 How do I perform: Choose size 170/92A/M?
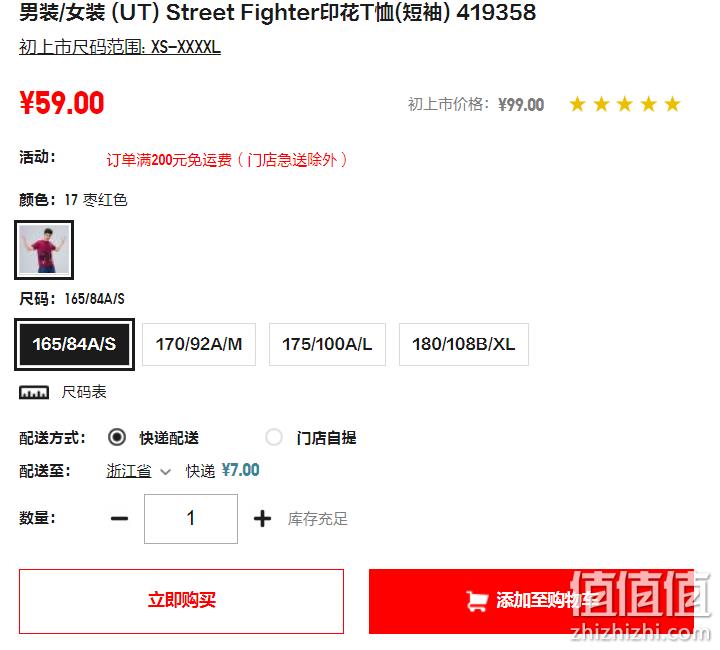click(x=199, y=344)
